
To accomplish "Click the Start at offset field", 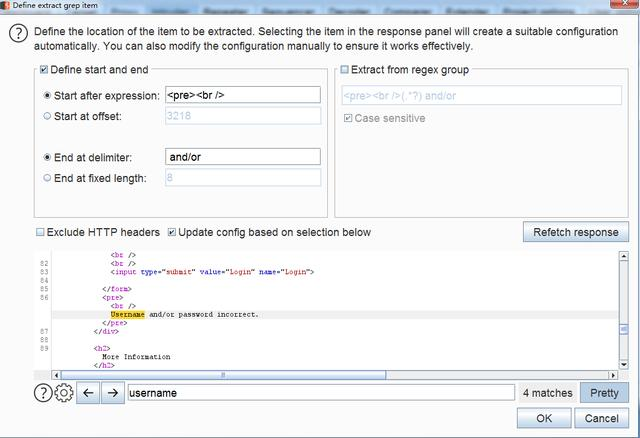I will pyautogui.click(x=243, y=116).
